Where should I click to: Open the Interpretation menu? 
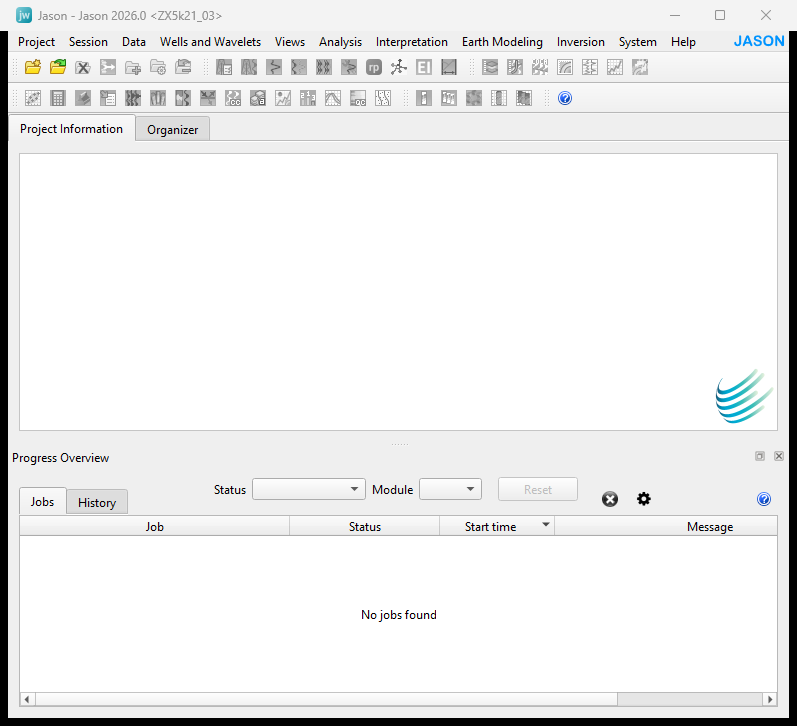point(412,42)
